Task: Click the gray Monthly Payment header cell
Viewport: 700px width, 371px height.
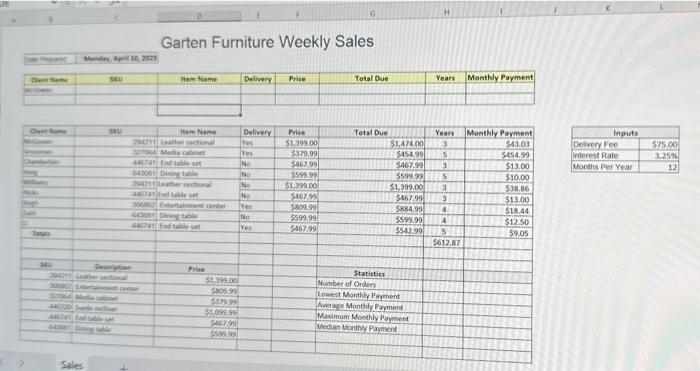Action: point(499,133)
